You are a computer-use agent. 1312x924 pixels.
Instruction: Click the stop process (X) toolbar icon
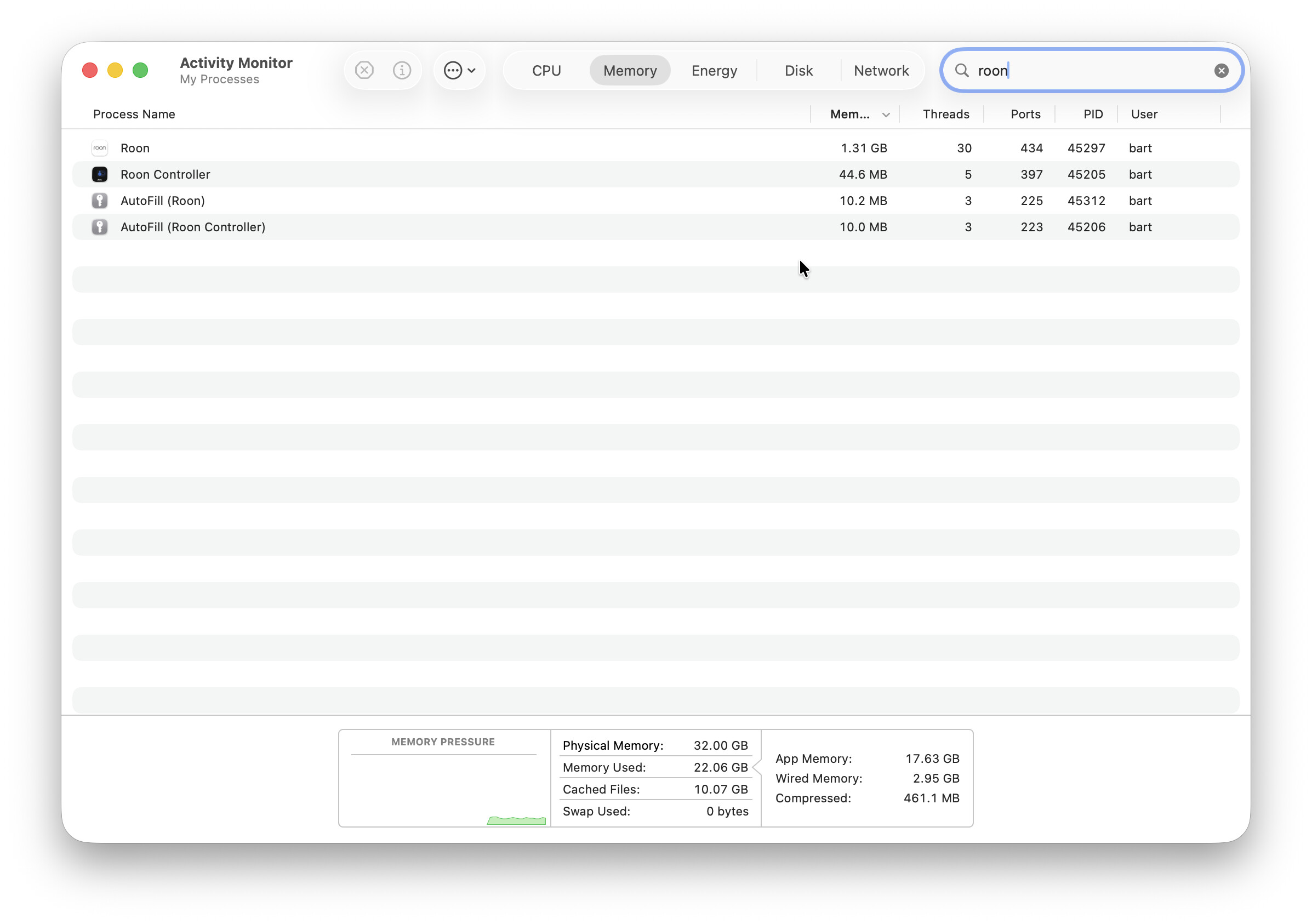click(364, 70)
